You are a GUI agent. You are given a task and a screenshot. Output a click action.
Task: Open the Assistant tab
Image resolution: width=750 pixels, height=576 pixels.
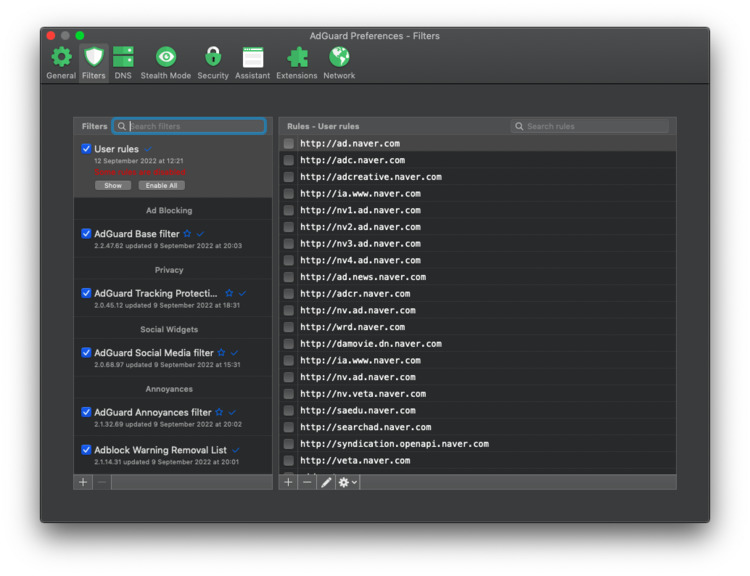(x=253, y=63)
